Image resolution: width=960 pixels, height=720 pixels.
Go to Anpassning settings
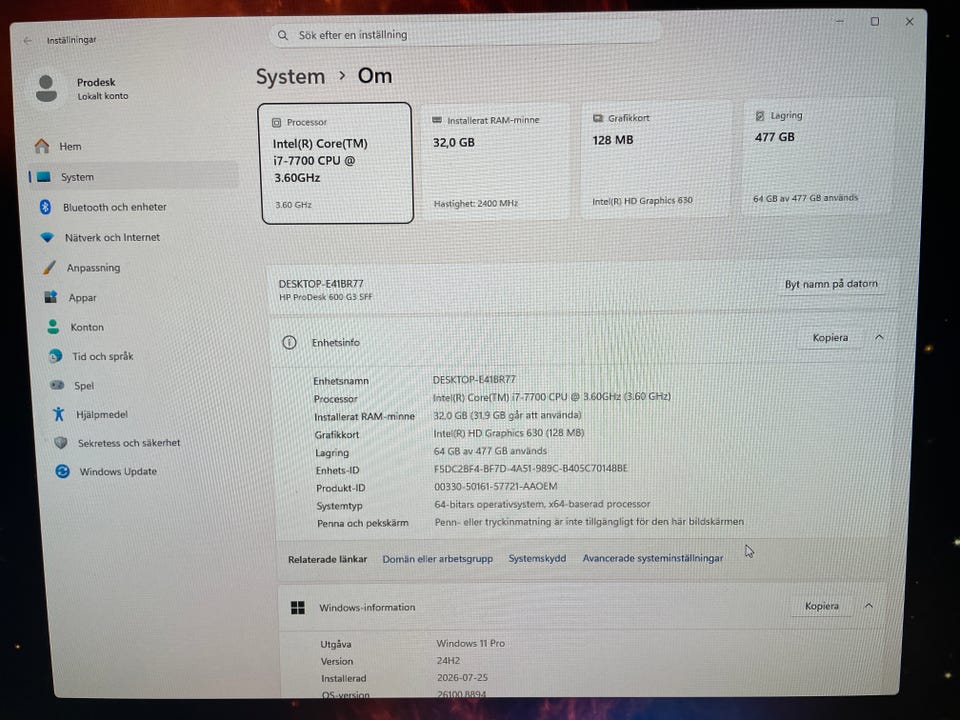coord(139,268)
